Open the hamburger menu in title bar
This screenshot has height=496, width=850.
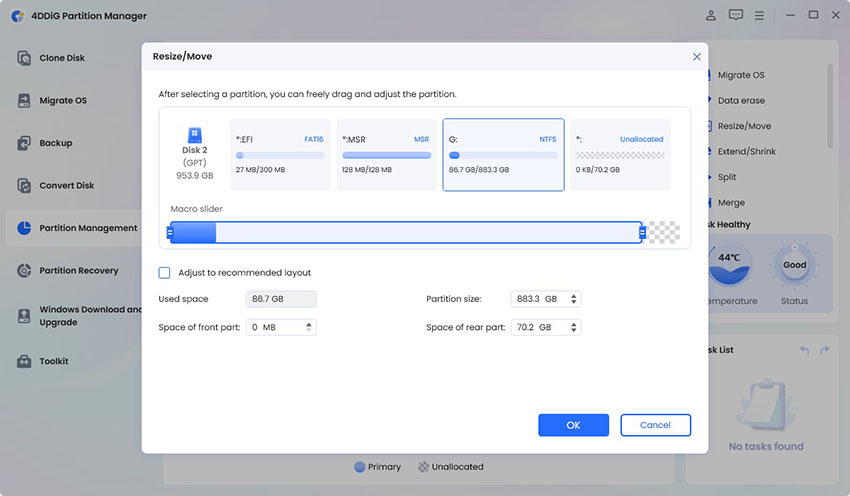click(x=761, y=15)
